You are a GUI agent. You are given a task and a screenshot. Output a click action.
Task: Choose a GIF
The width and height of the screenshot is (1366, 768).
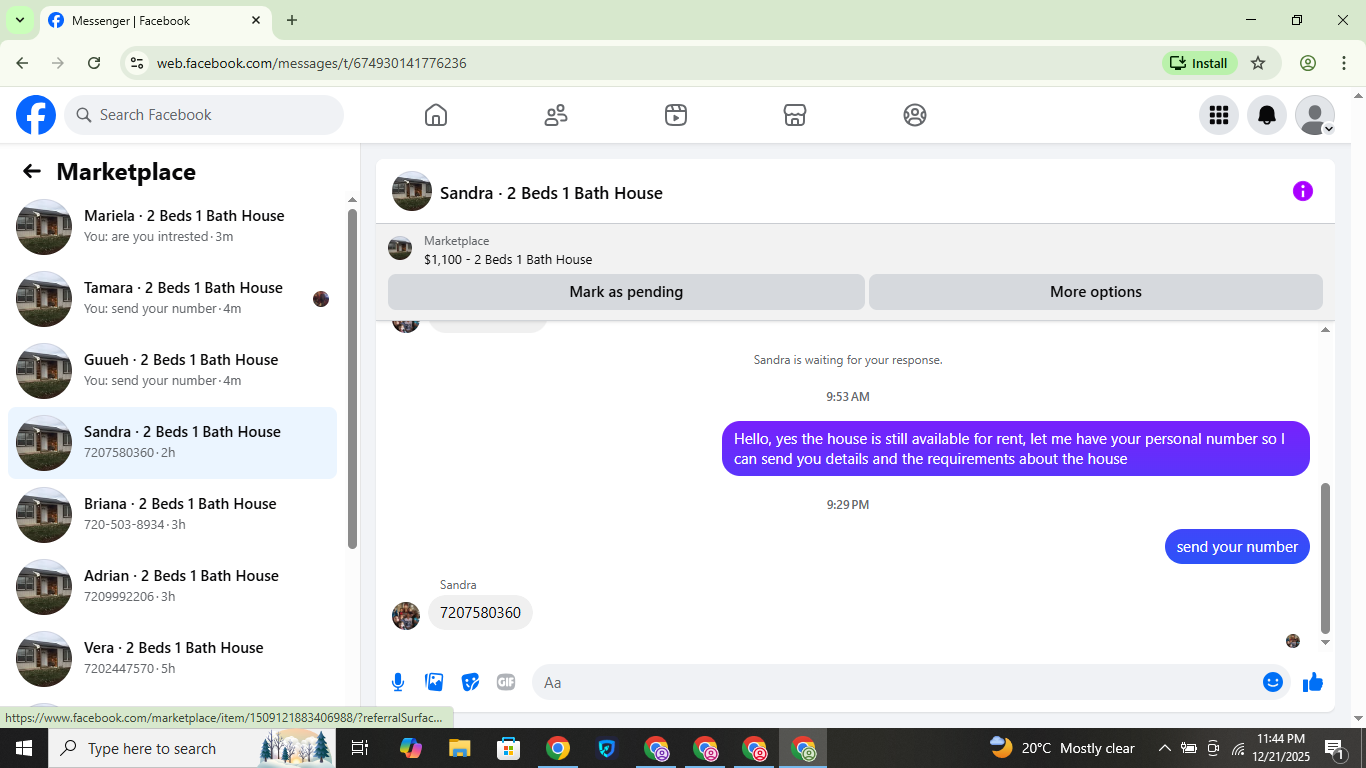506,682
